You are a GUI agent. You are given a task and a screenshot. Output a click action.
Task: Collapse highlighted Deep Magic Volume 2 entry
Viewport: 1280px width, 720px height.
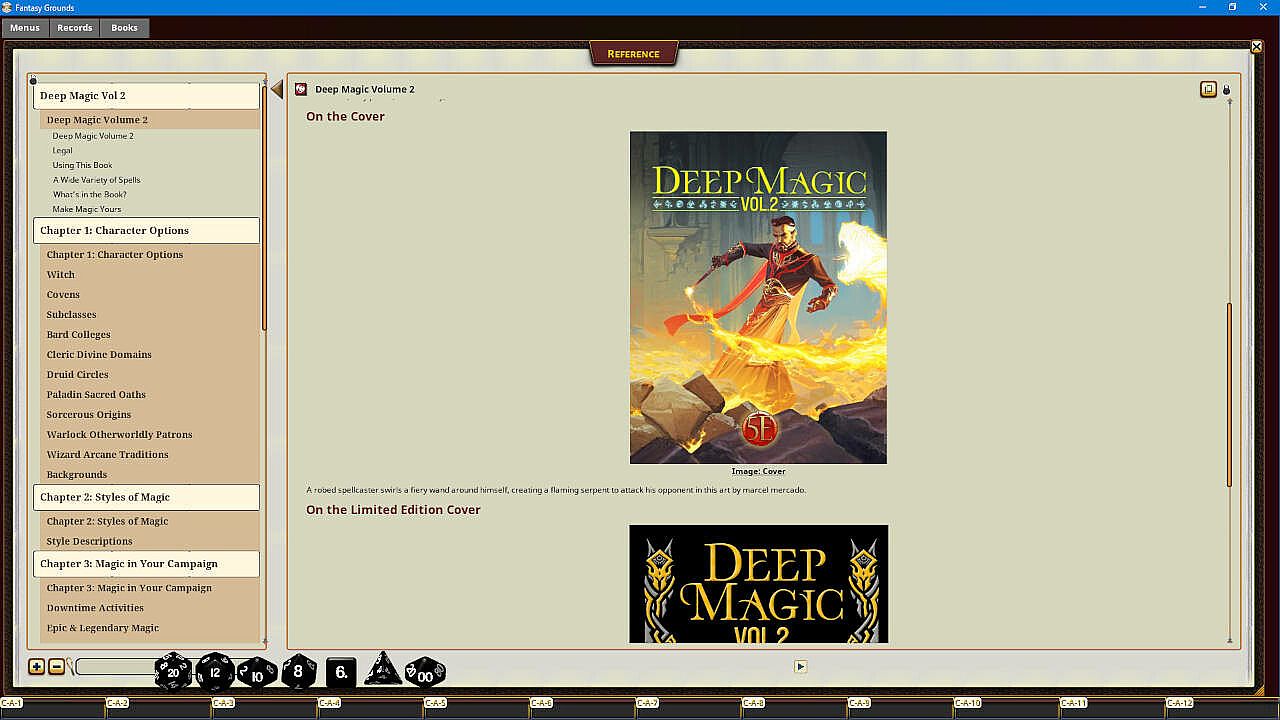pyautogui.click(x=149, y=120)
